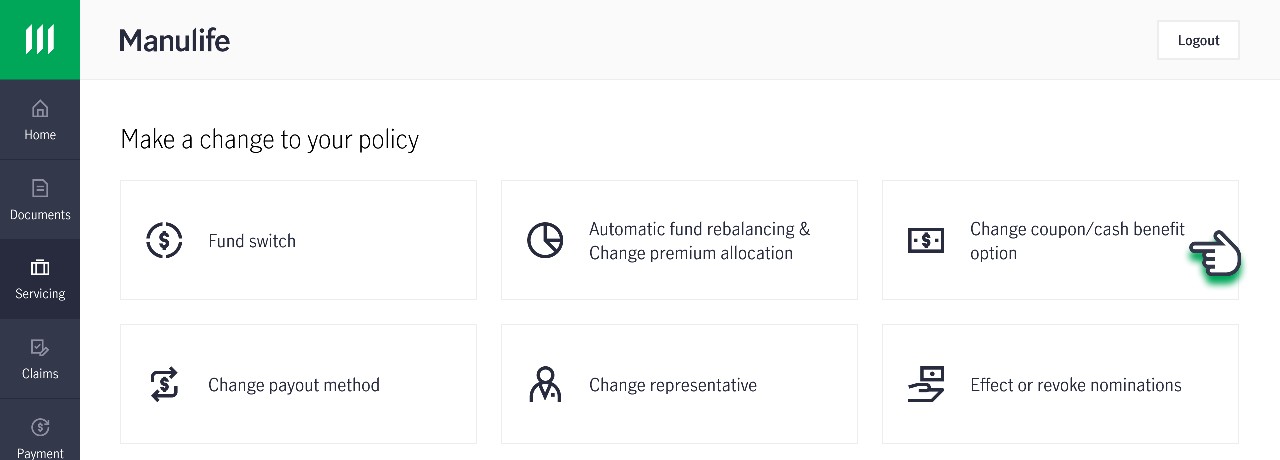Open Change payout method card text
Viewport: 1280px width, 460px height.
pyautogui.click(x=294, y=385)
